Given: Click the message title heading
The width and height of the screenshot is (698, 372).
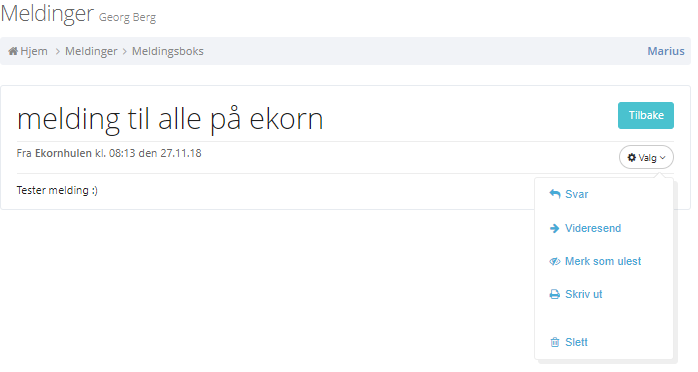Looking at the screenshot, I should (170, 119).
